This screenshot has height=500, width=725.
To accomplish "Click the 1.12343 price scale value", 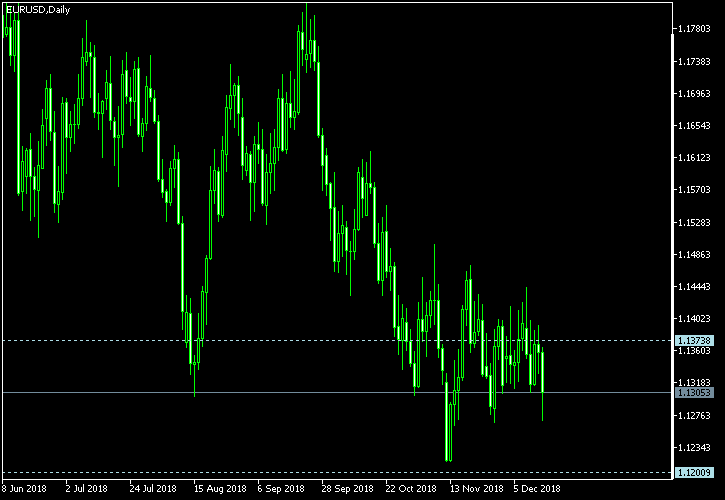I will point(694,448).
